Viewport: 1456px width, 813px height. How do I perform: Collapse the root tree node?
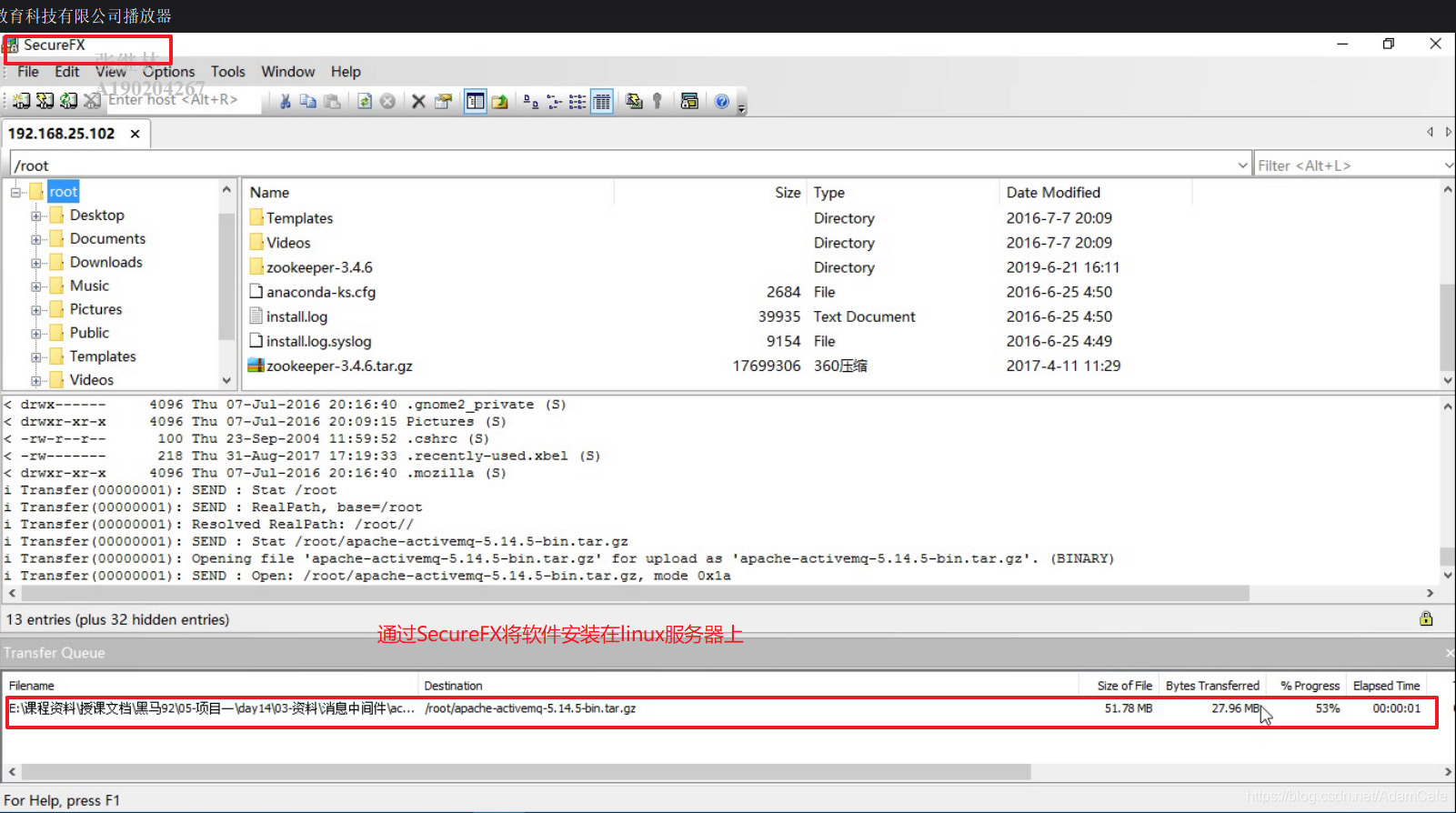click(16, 192)
